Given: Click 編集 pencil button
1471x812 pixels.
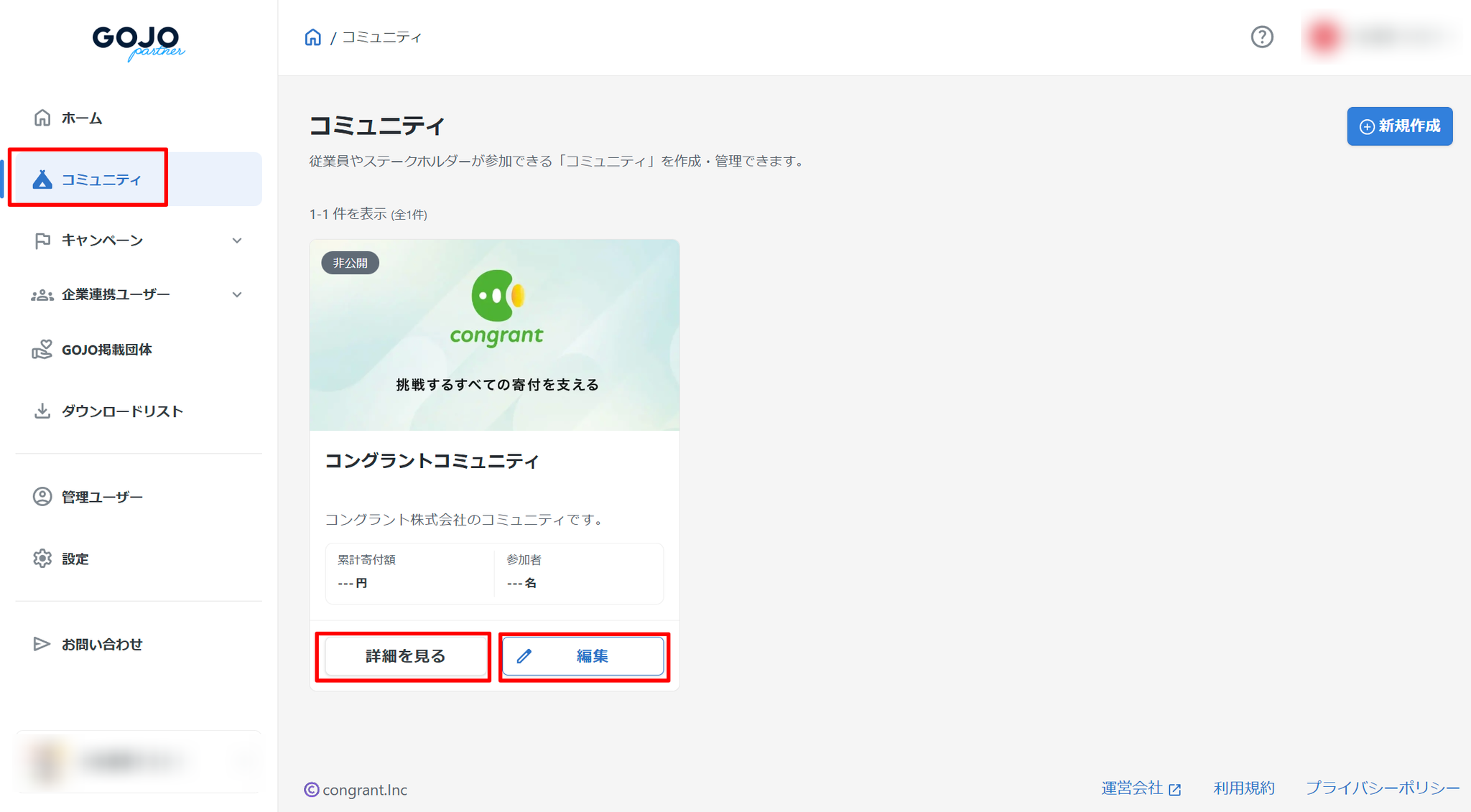Looking at the screenshot, I should pos(583,656).
